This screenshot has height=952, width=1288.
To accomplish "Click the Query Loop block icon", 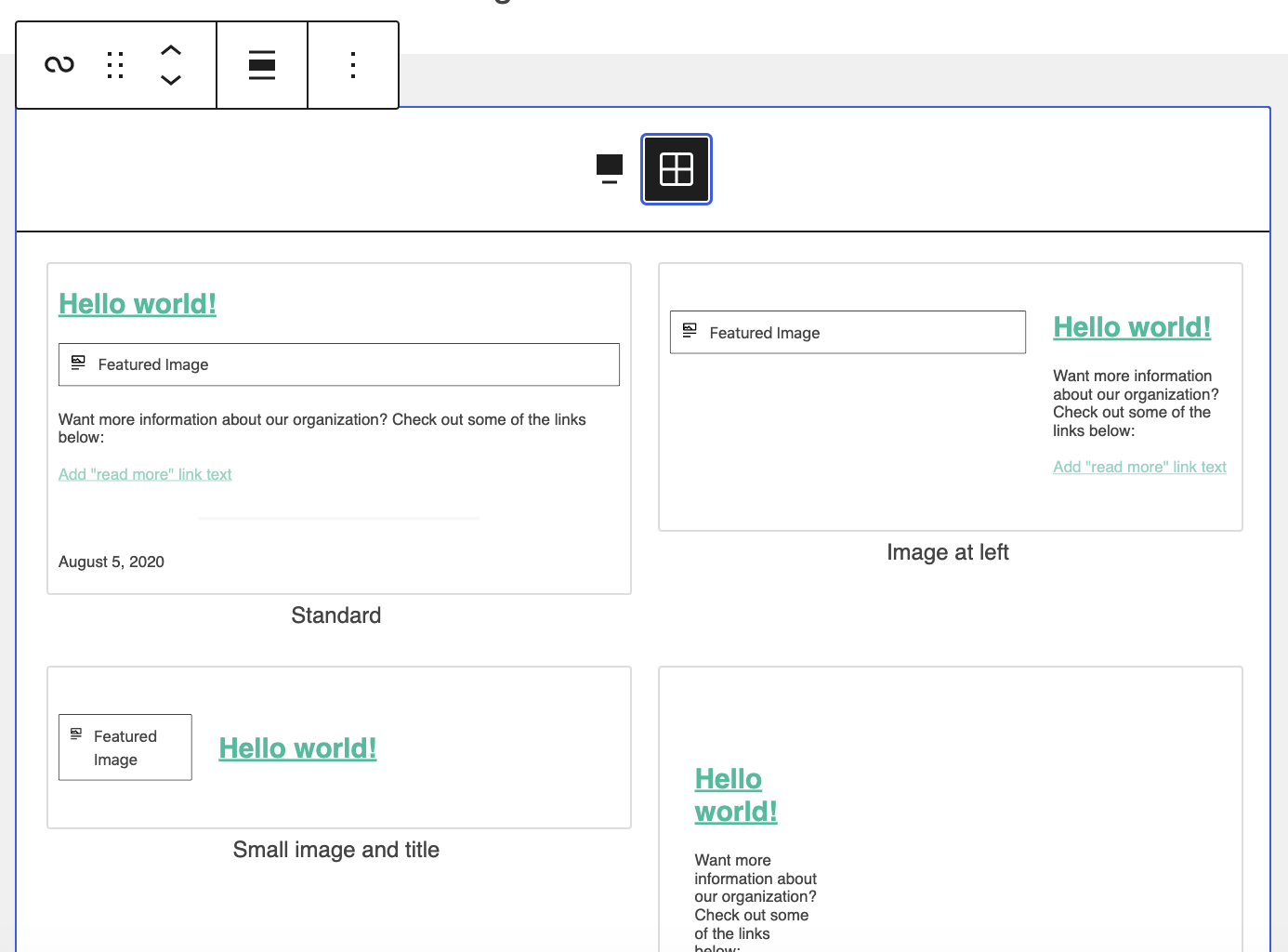I will tap(59, 65).
